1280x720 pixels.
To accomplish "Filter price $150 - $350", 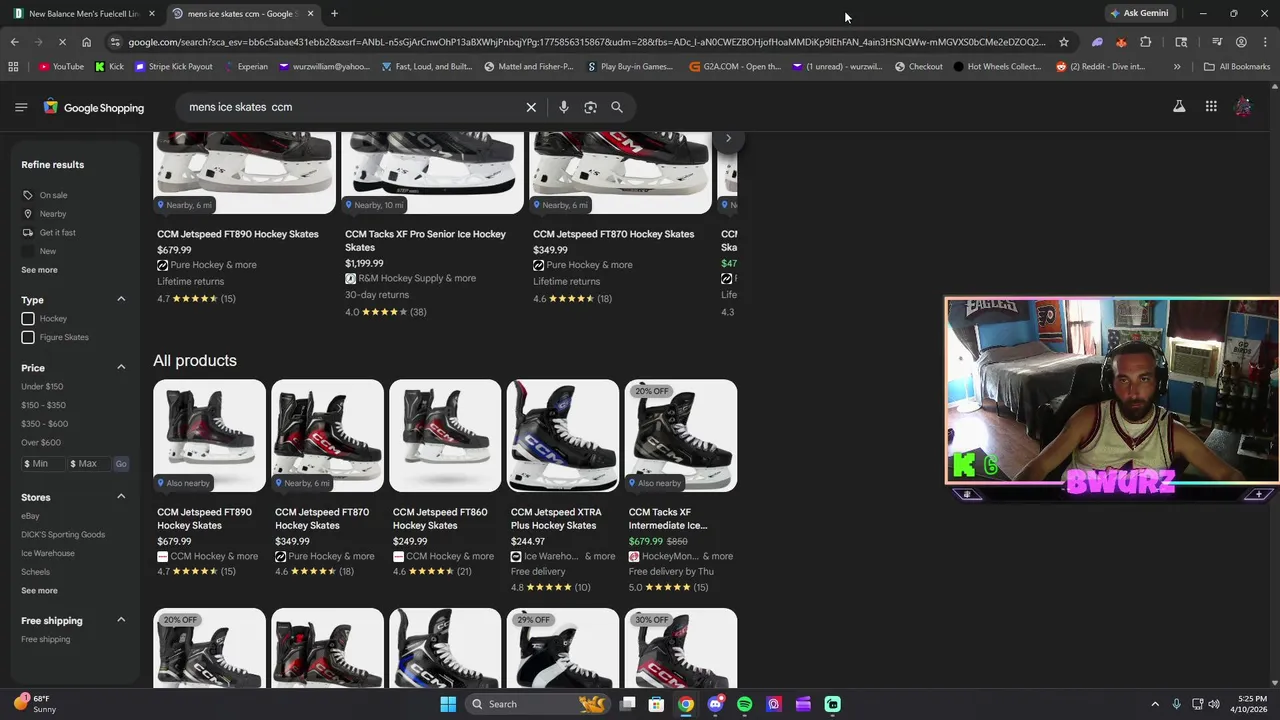I will click(x=43, y=405).
